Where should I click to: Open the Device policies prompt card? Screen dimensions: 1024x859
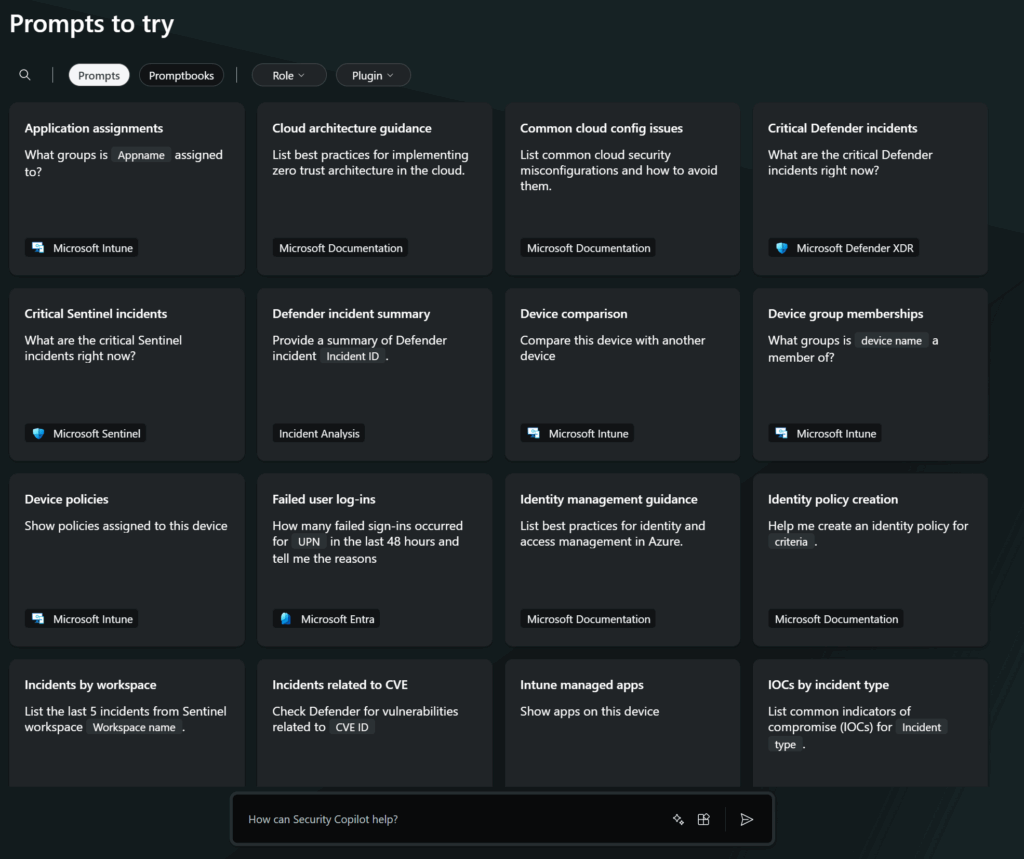127,560
